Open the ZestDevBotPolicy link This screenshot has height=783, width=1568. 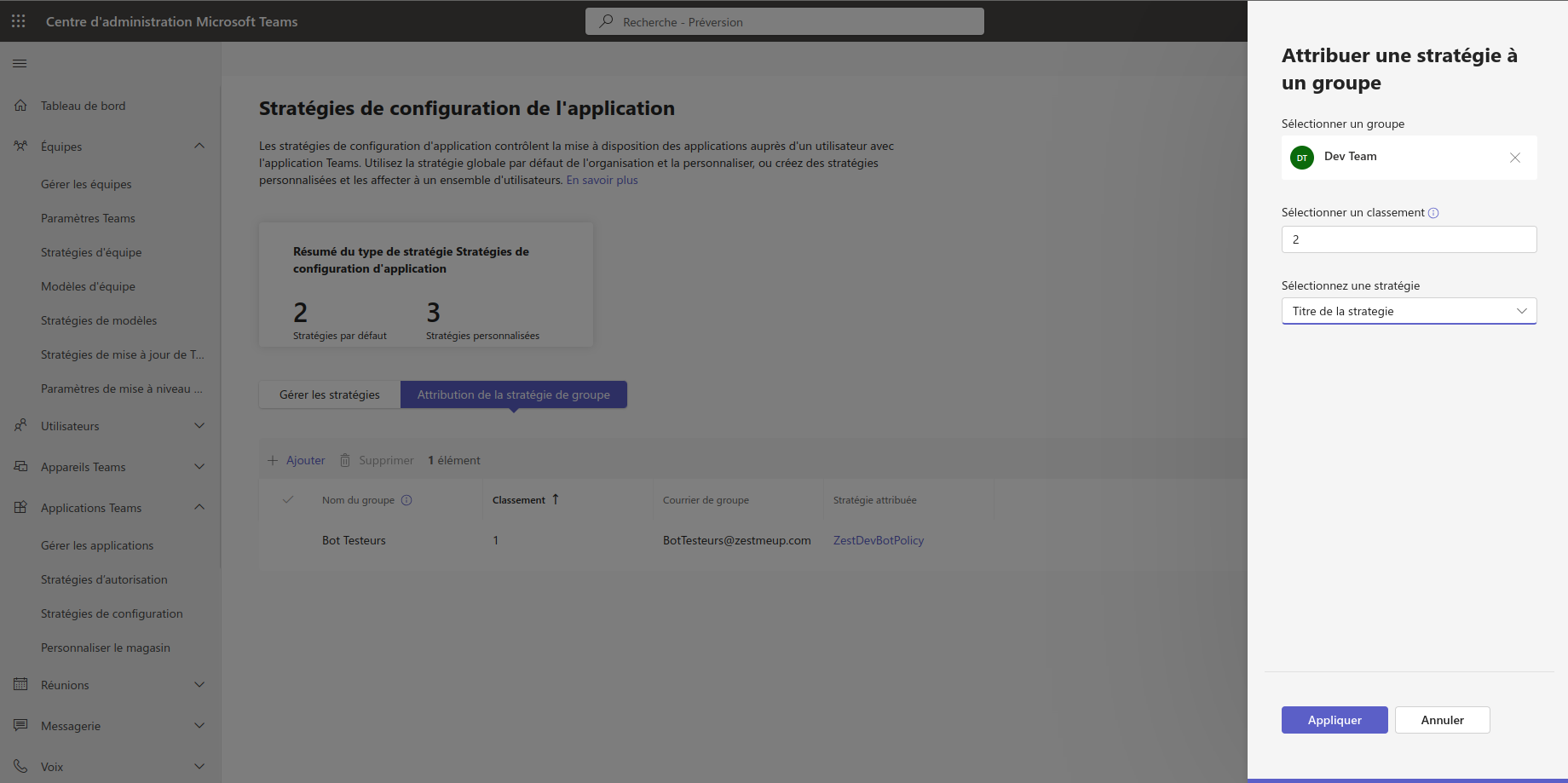[x=878, y=540]
